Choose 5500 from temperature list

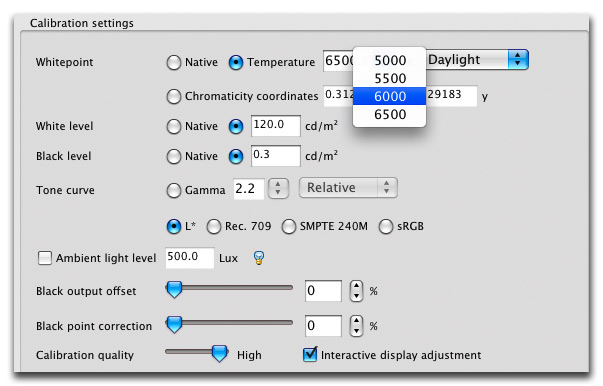pyautogui.click(x=390, y=78)
